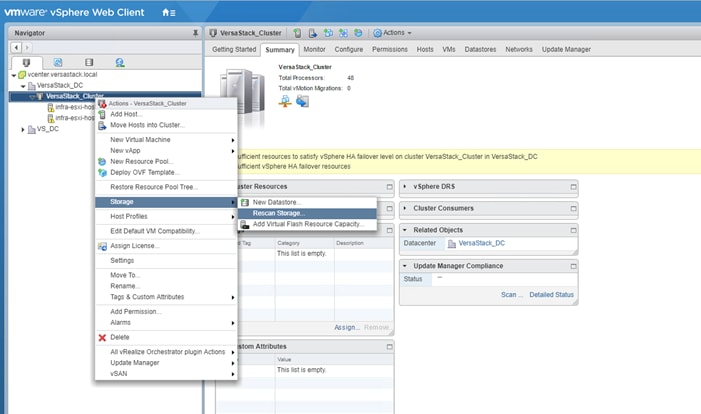This screenshot has height=414, width=701.
Task: Click the Detailed Status link
Action: pyautogui.click(x=551, y=295)
